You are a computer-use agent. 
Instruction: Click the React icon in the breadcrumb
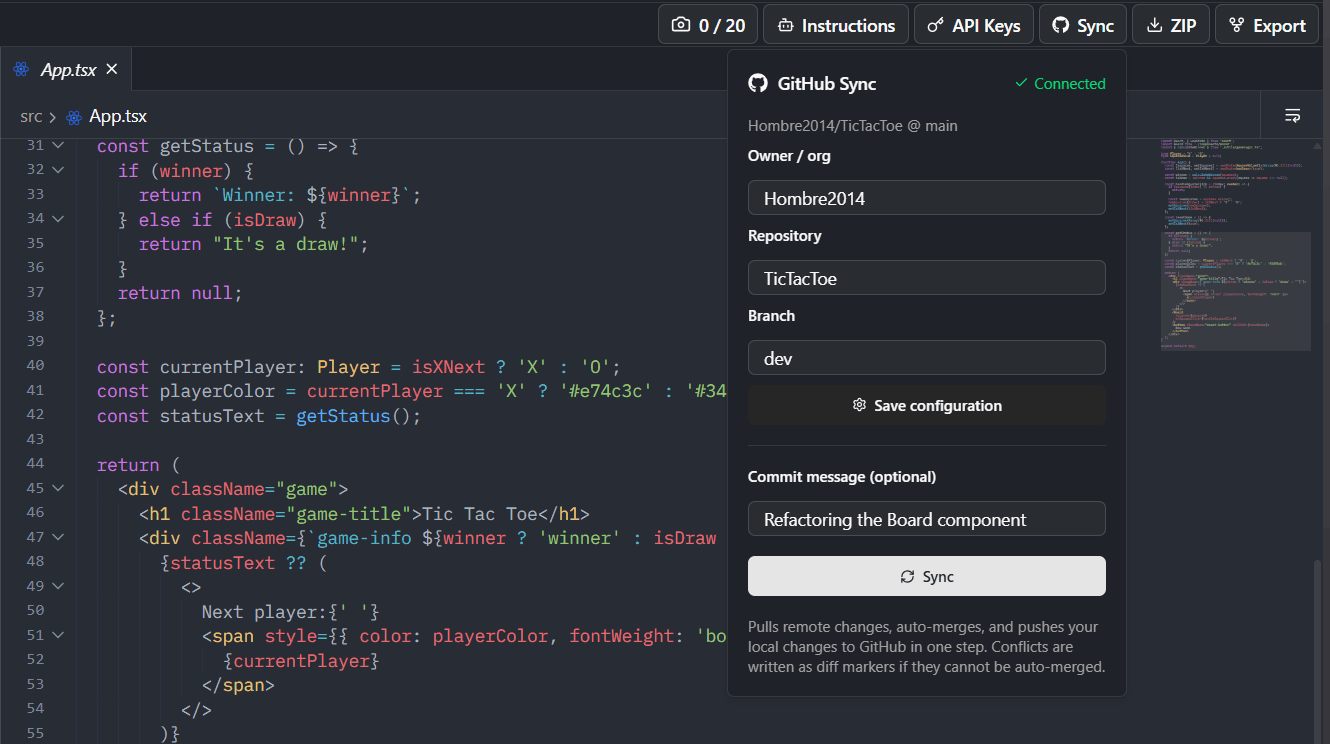pos(73,117)
